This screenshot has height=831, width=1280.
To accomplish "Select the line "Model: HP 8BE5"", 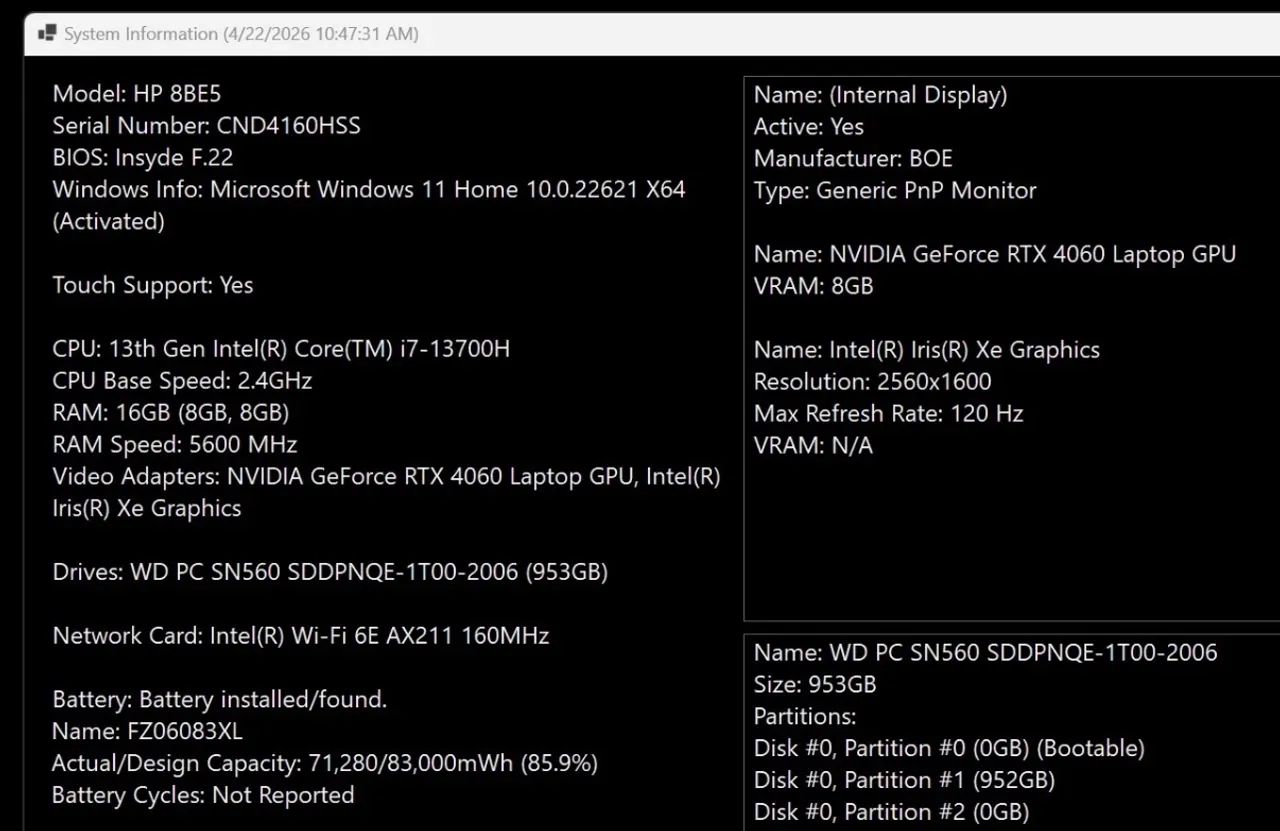I will click(137, 94).
